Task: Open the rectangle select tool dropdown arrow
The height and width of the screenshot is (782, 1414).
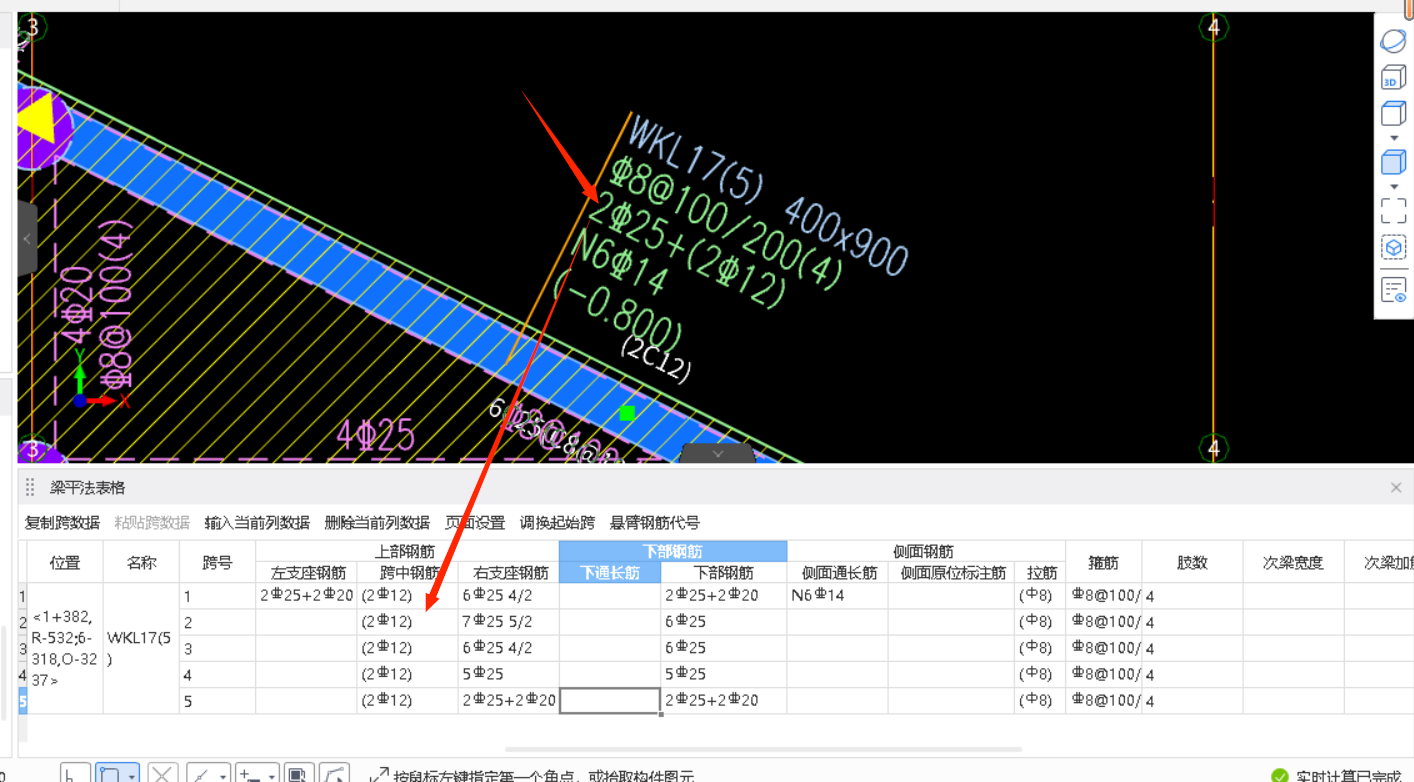Action: click(x=132, y=776)
